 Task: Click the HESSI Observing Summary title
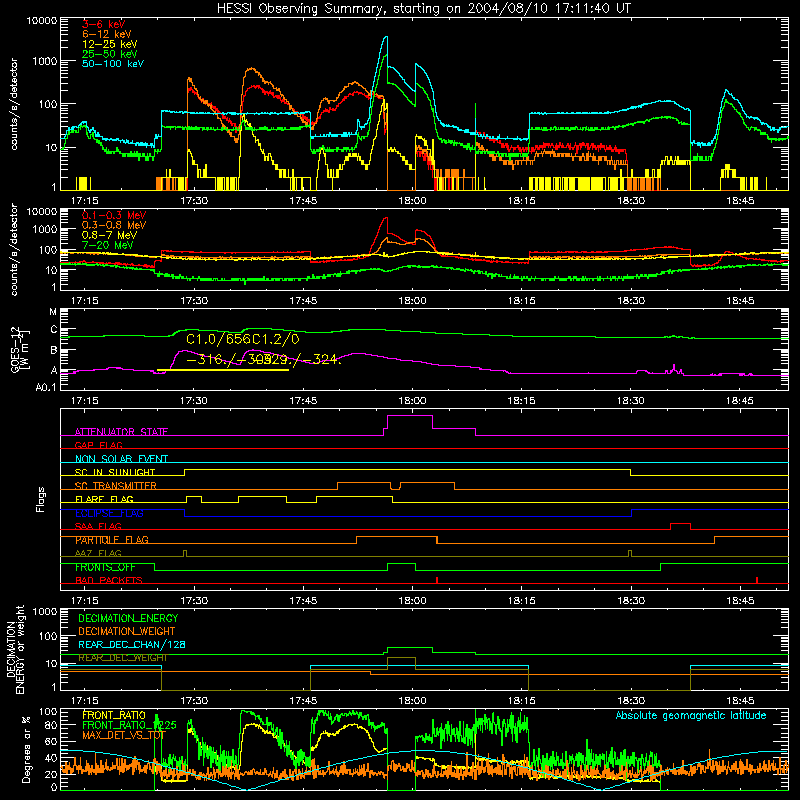tap(424, 9)
